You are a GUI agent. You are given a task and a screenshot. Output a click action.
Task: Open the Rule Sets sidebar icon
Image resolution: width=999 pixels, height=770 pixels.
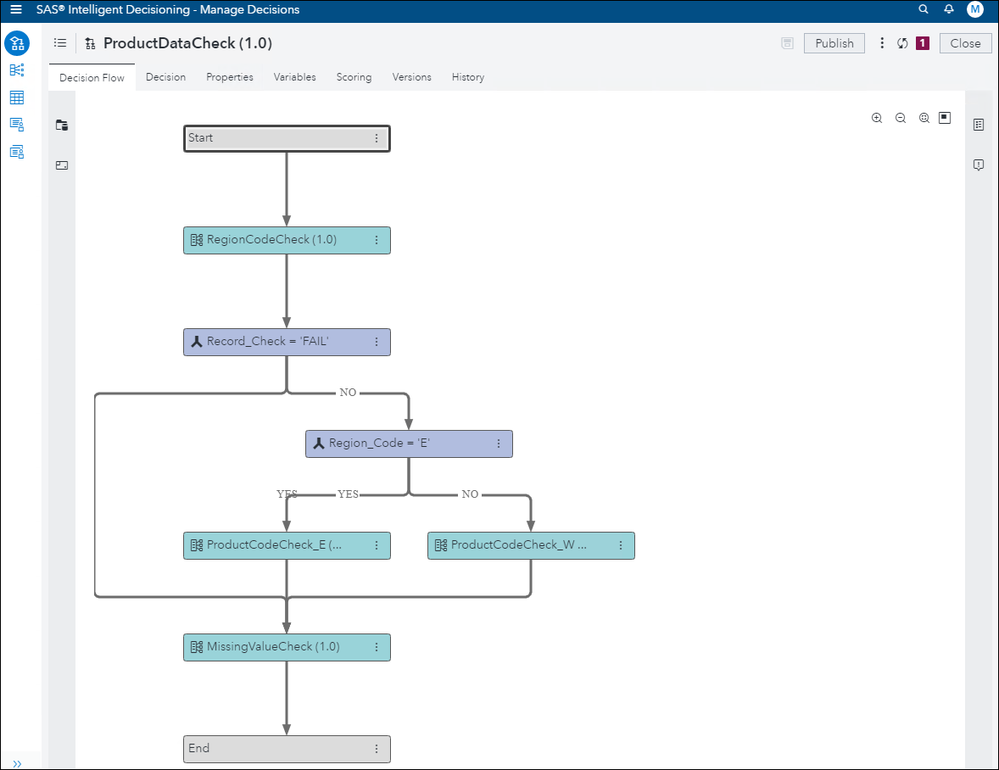[x=17, y=70]
